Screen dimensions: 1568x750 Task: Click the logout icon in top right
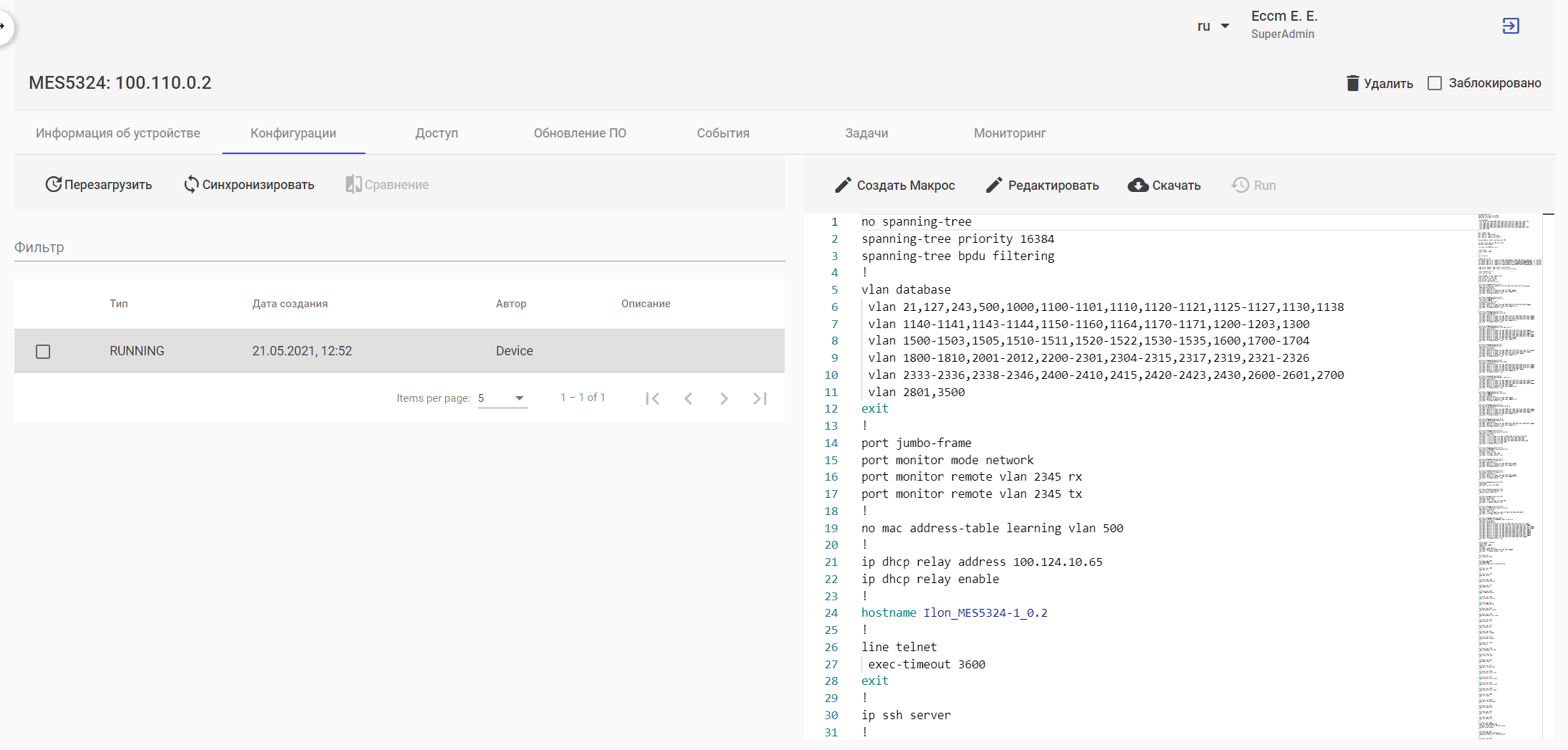click(x=1511, y=27)
